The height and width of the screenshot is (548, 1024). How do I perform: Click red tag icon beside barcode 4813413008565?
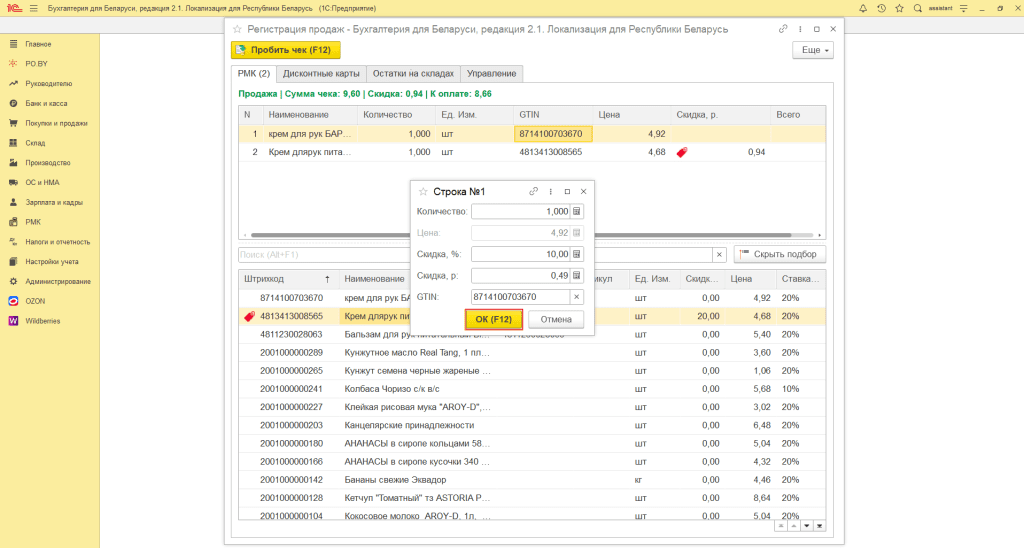(x=249, y=316)
